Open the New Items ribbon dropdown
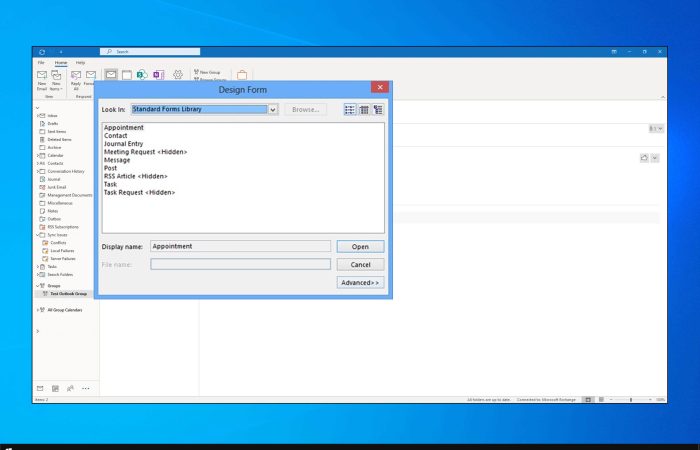700x450 pixels. (x=56, y=80)
